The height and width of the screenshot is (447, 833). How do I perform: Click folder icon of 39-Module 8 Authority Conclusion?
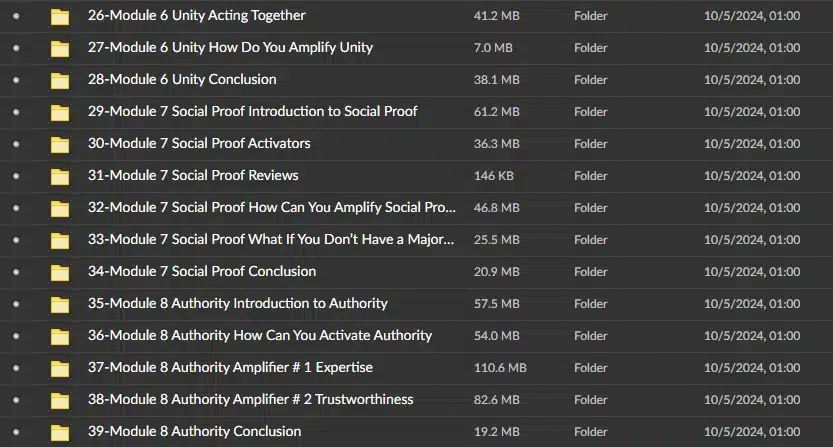point(60,433)
